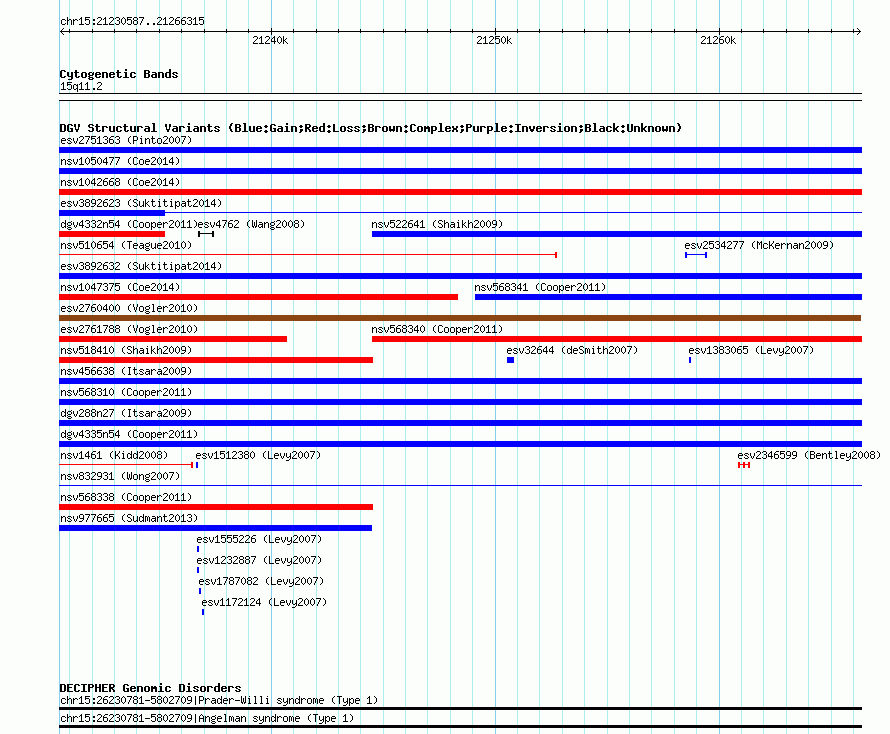Click the right arrow of the ruler
This screenshot has height=734, width=890.
click(858, 31)
